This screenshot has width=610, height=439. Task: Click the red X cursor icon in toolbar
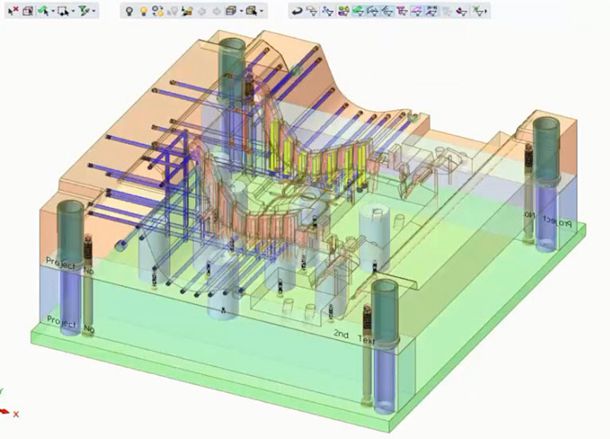point(13,10)
